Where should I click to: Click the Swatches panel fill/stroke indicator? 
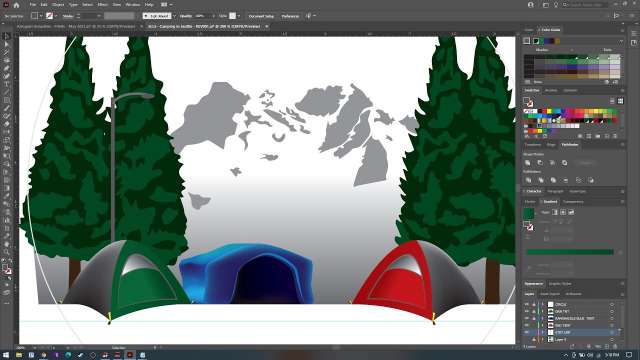[528, 102]
